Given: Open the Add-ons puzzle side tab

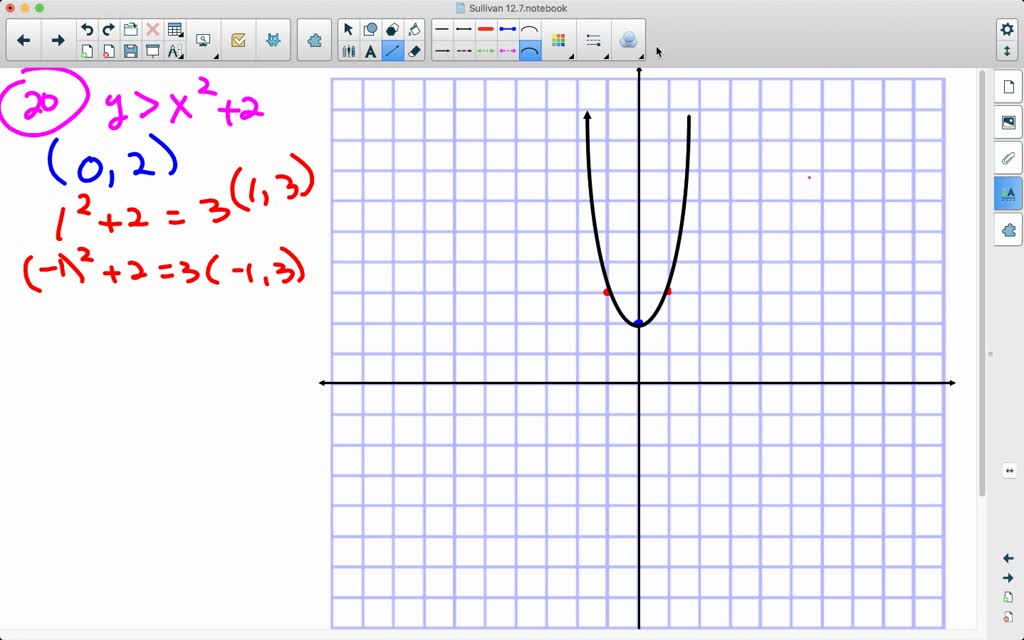Looking at the screenshot, I should click(x=1008, y=230).
